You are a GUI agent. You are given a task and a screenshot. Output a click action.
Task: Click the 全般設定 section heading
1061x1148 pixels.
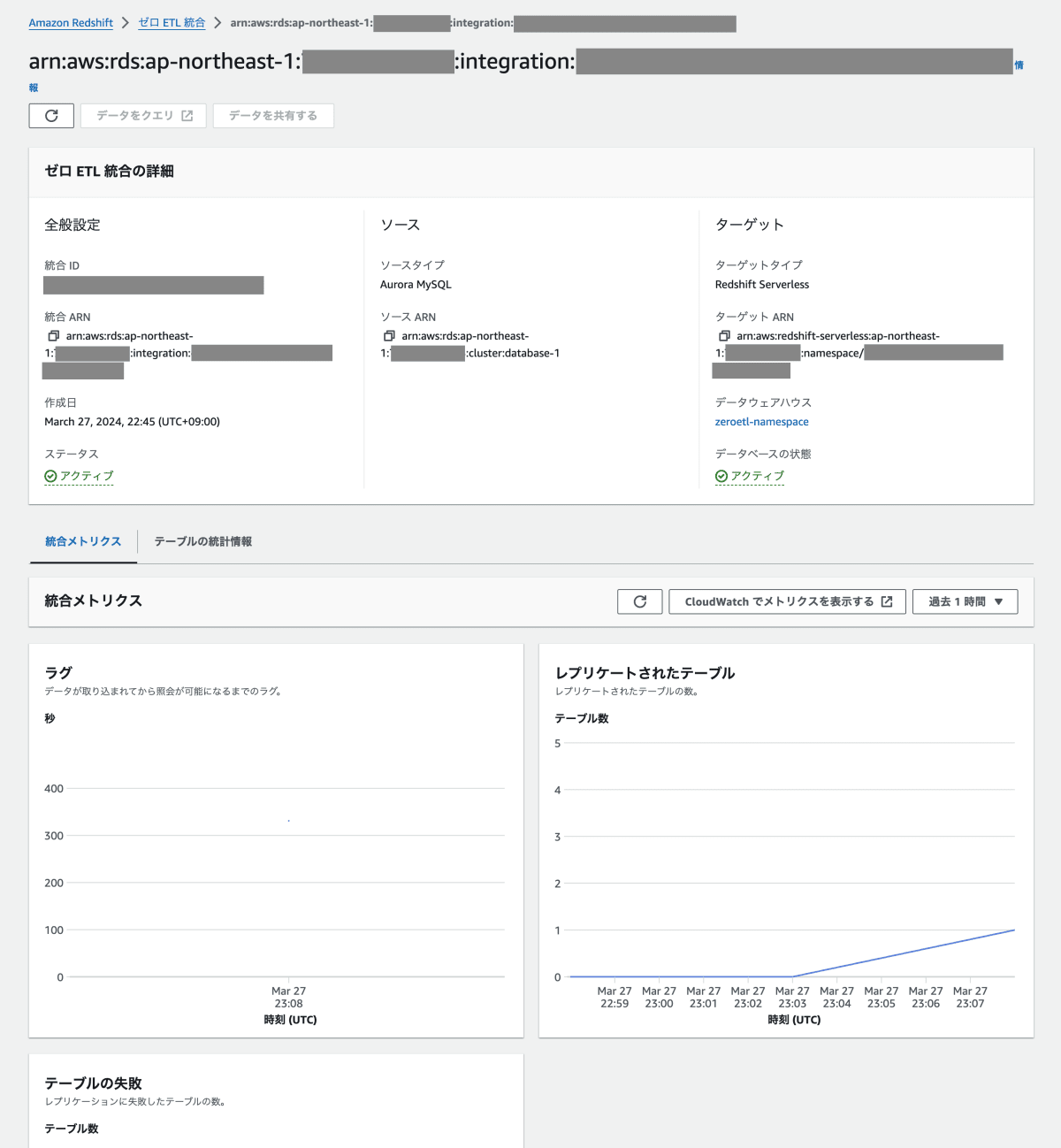73,225
